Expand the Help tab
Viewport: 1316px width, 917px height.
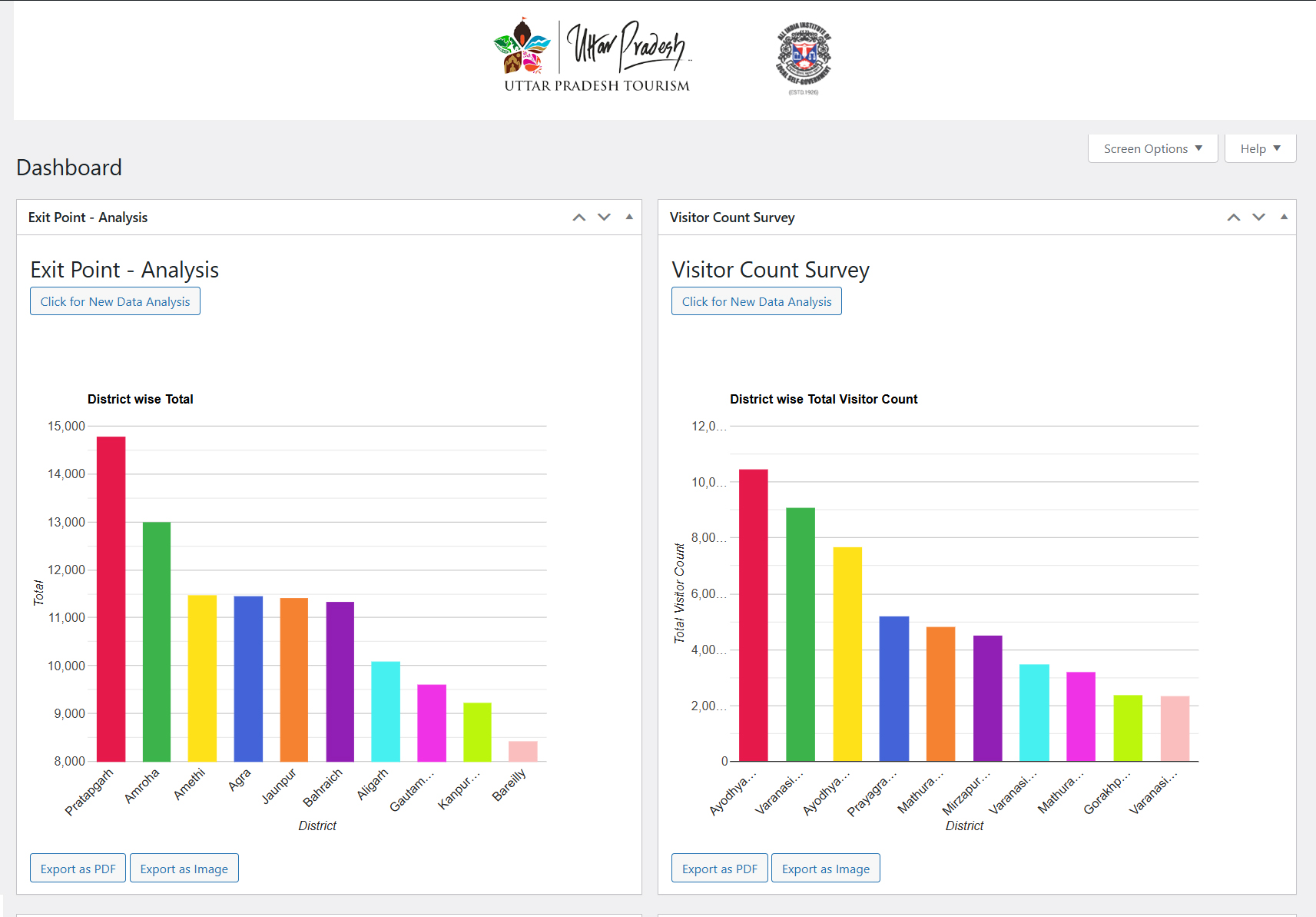pos(1260,149)
